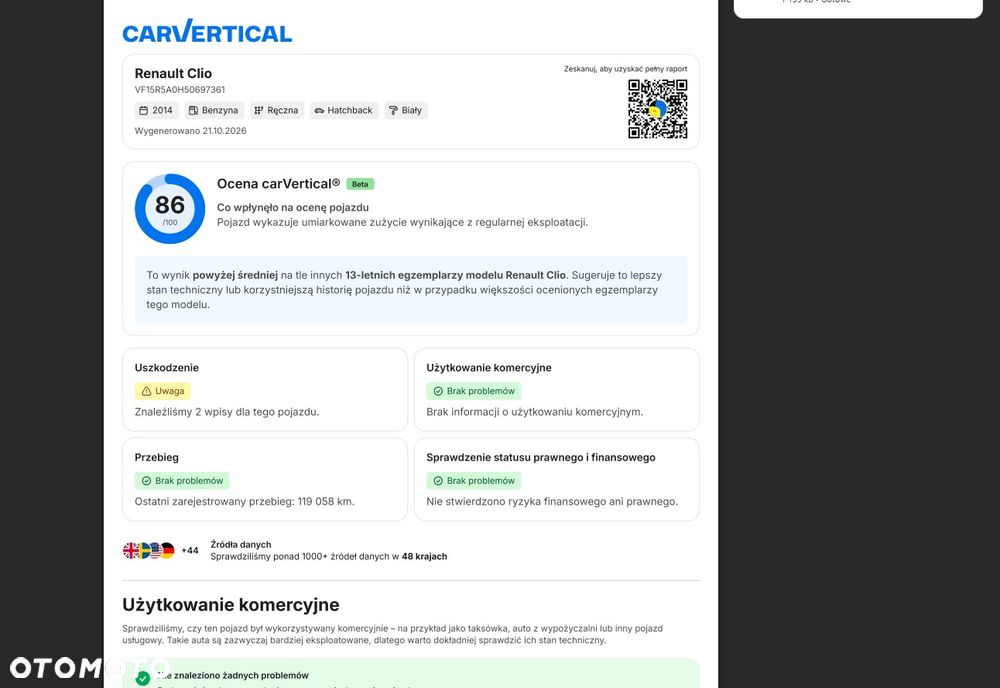This screenshot has width=1000, height=688.
Task: Click the Hatchback body type tag
Action: pyautogui.click(x=344, y=110)
